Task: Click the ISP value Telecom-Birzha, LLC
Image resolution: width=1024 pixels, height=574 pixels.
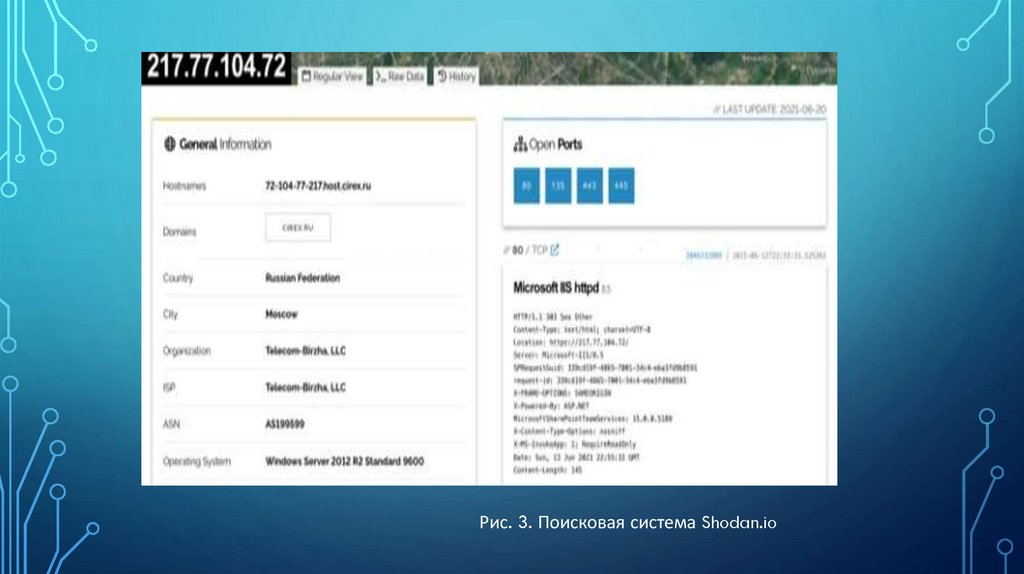Action: (306, 387)
